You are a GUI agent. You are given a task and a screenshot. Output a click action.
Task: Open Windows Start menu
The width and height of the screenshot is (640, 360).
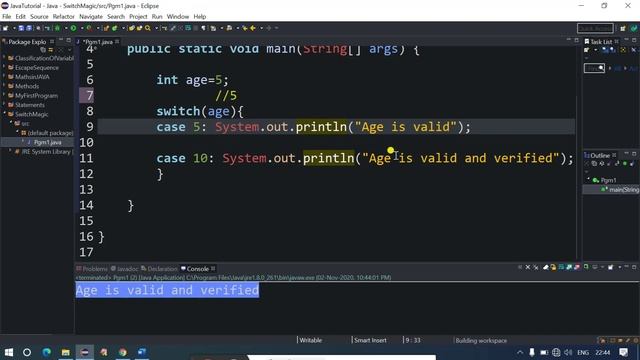point(8,352)
